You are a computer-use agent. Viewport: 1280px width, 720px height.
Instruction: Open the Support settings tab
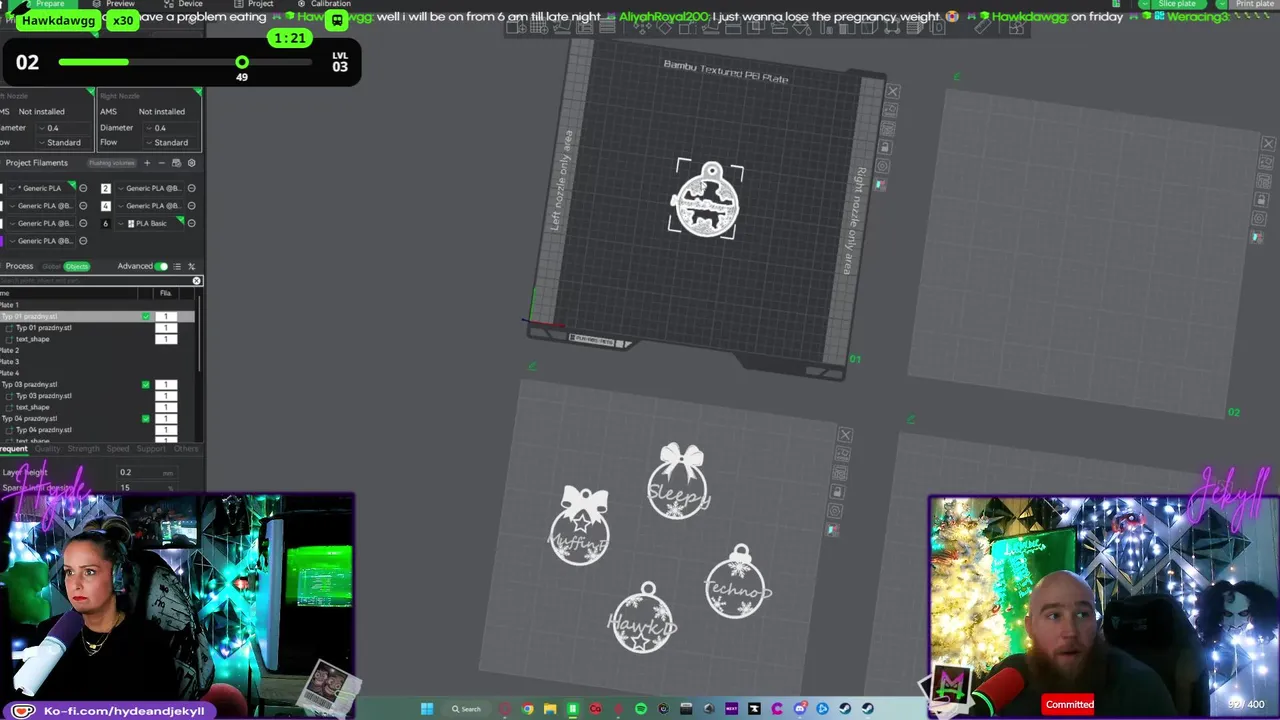tap(151, 449)
